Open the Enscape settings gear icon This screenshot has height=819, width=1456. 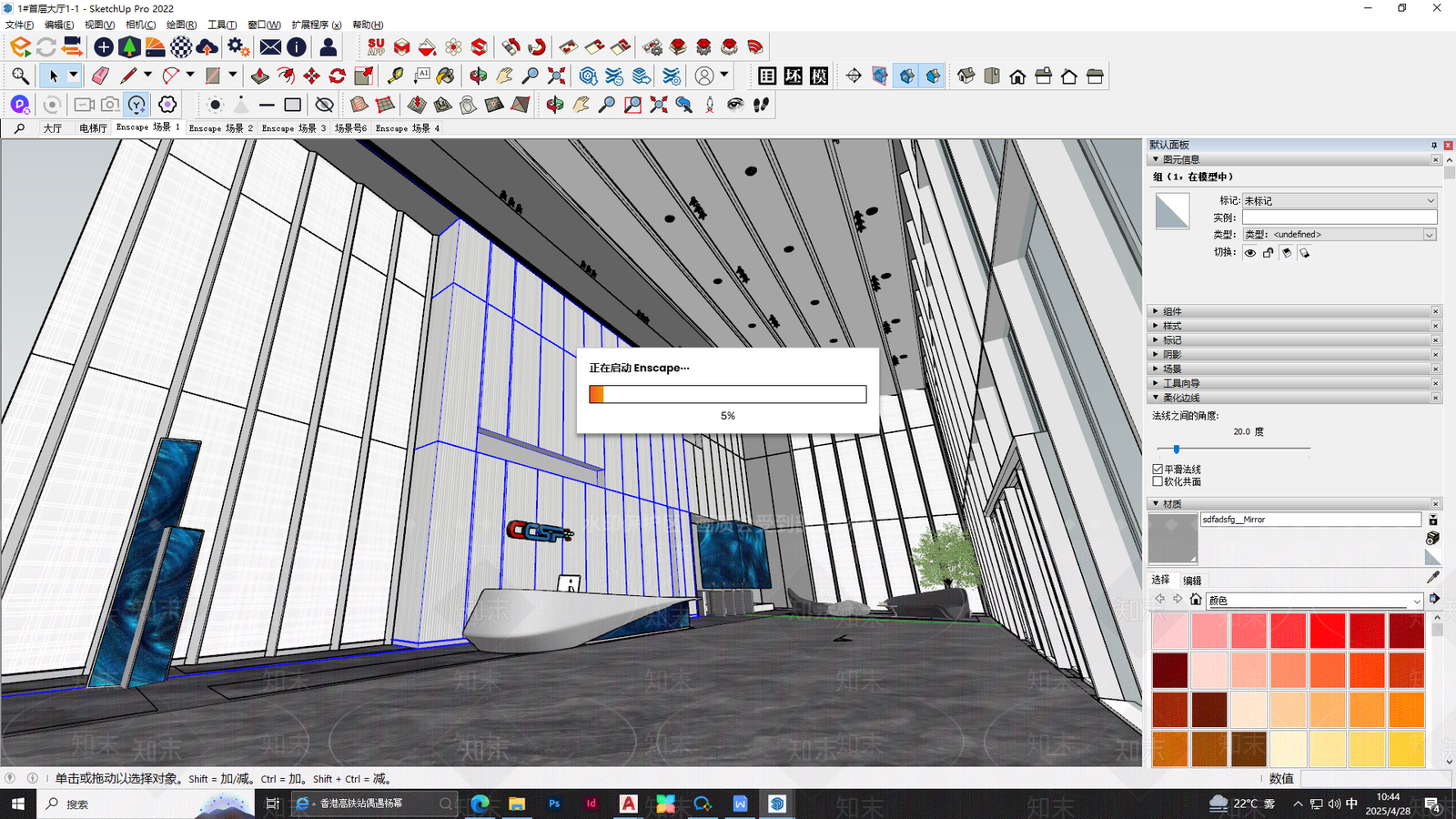tap(238, 46)
